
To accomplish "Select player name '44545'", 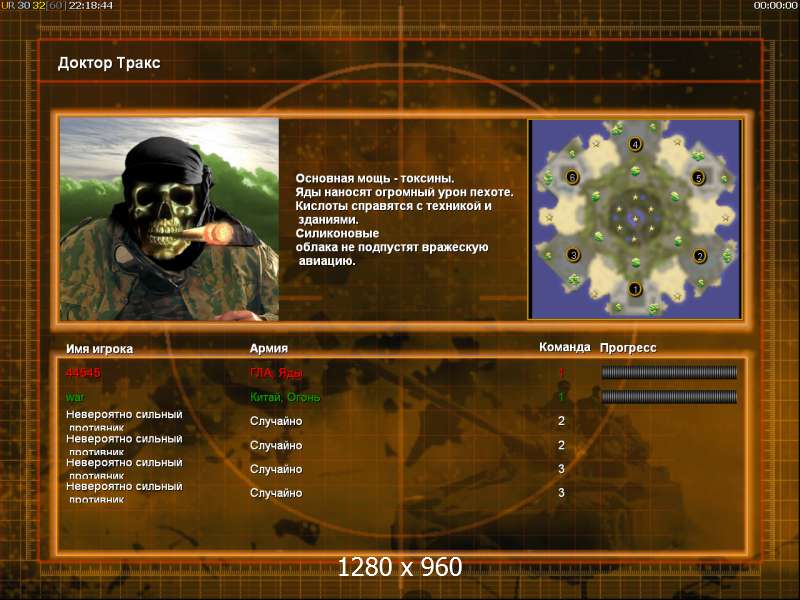I will point(83,372).
